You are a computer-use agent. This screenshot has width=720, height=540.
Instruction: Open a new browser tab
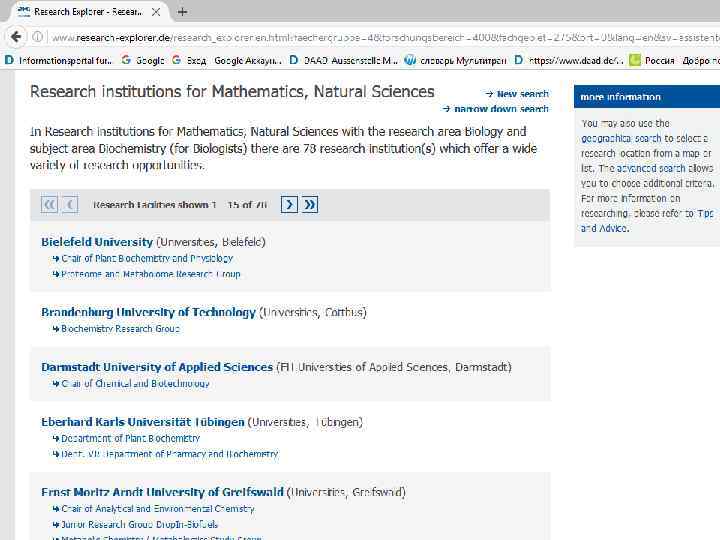[x=182, y=12]
